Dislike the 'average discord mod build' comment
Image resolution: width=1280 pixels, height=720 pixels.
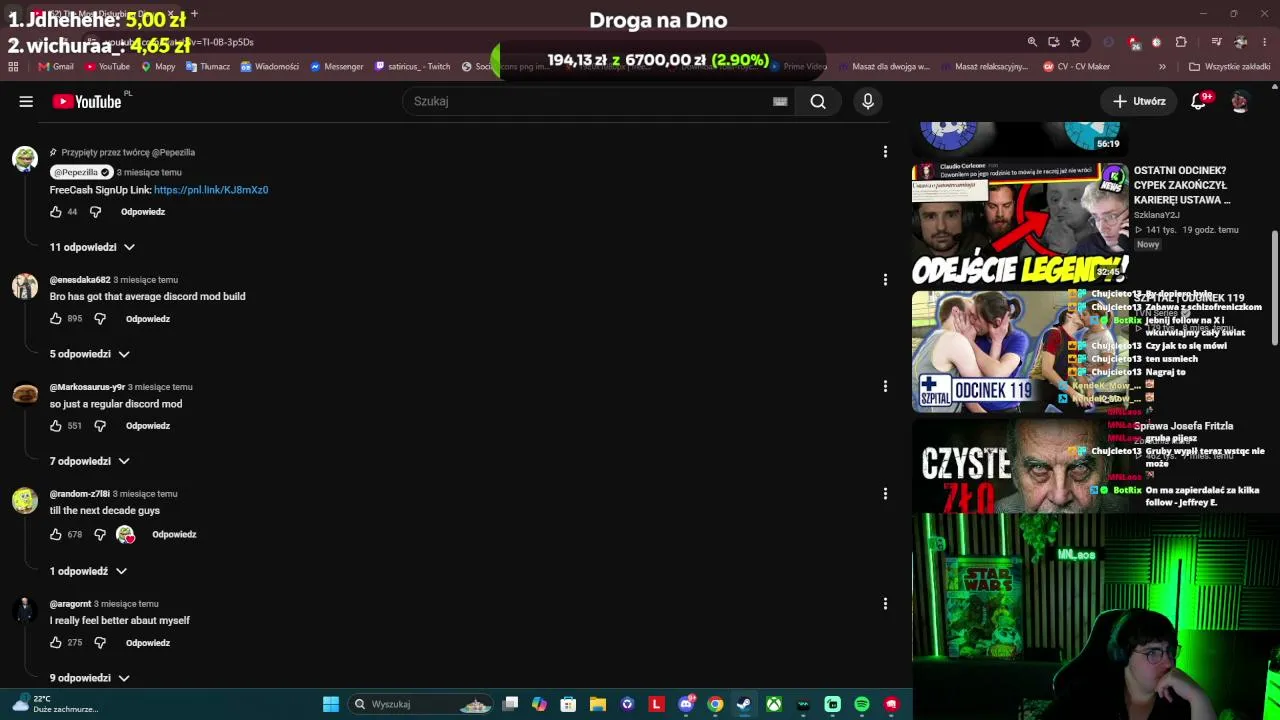tap(100, 319)
